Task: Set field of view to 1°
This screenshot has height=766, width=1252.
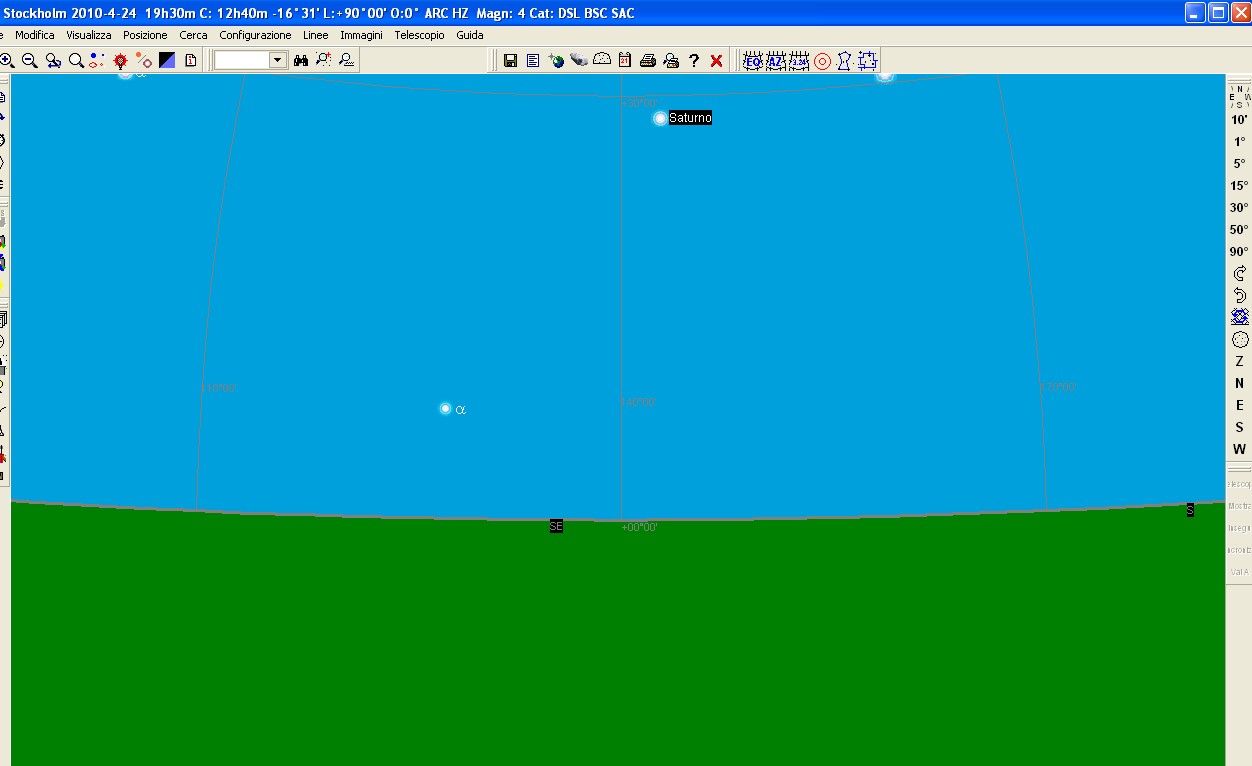Action: [1239, 142]
